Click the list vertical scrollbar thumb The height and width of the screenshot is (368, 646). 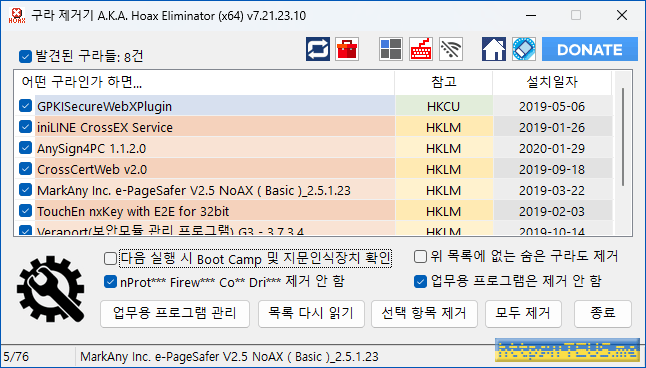pos(623,136)
